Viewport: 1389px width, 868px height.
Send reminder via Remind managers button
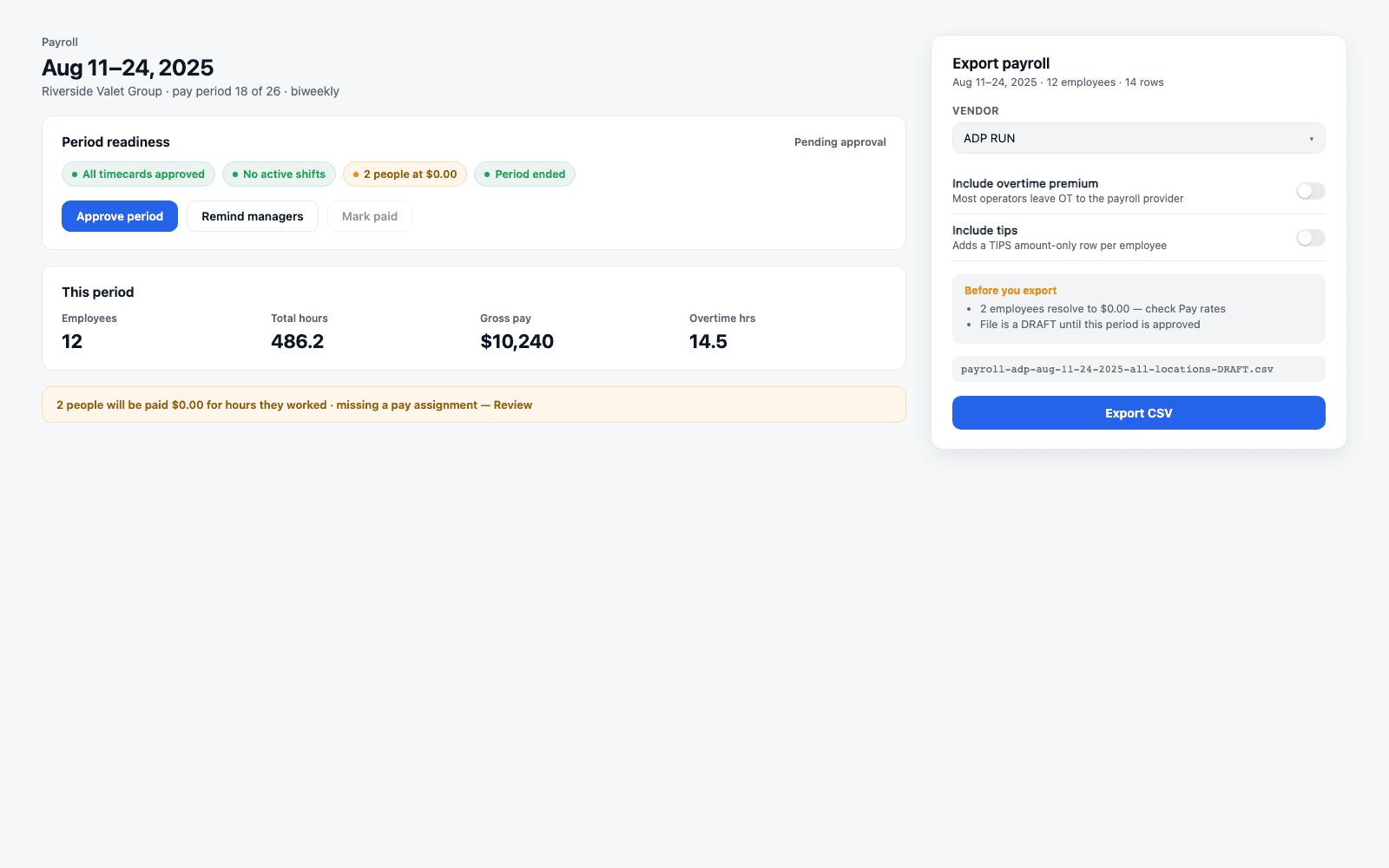[253, 216]
